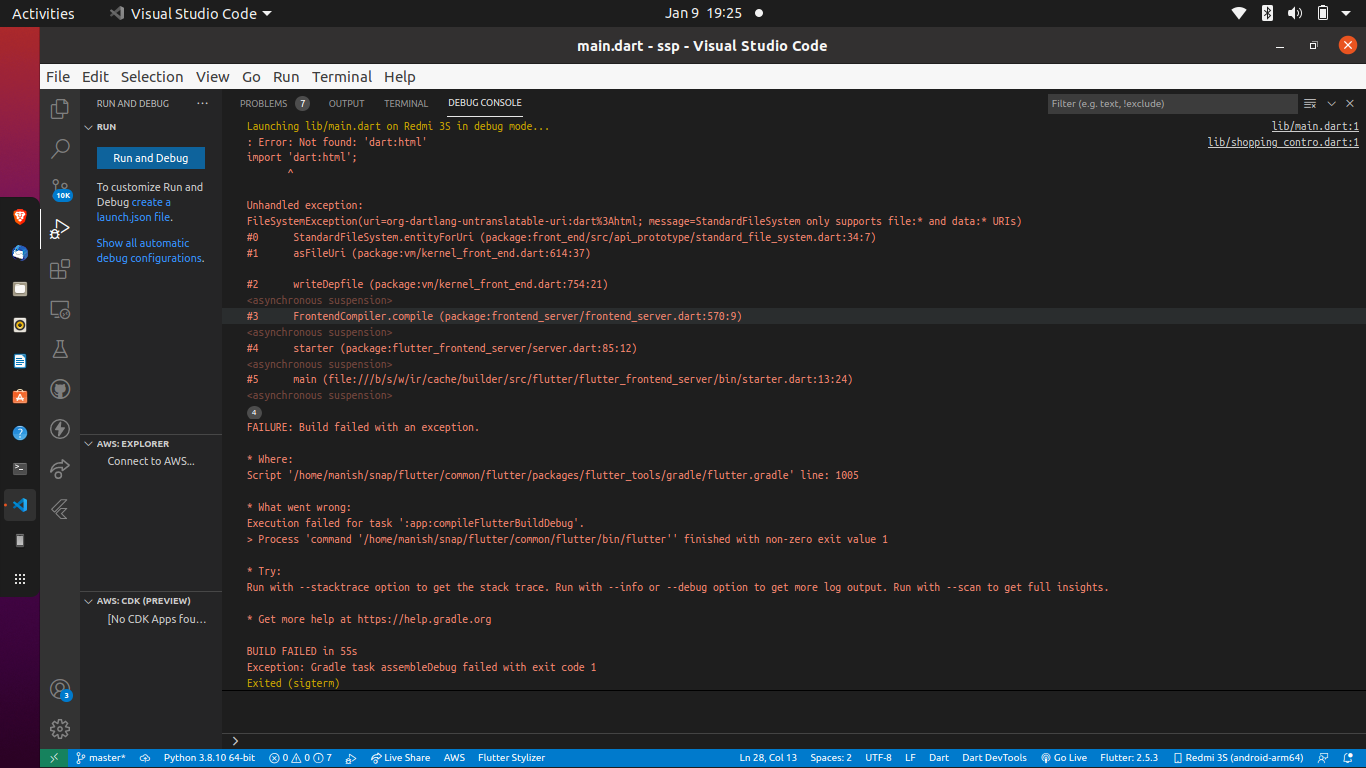Click Show all automatic debug configurations link
Screen dimensions: 1366x768
150,250
